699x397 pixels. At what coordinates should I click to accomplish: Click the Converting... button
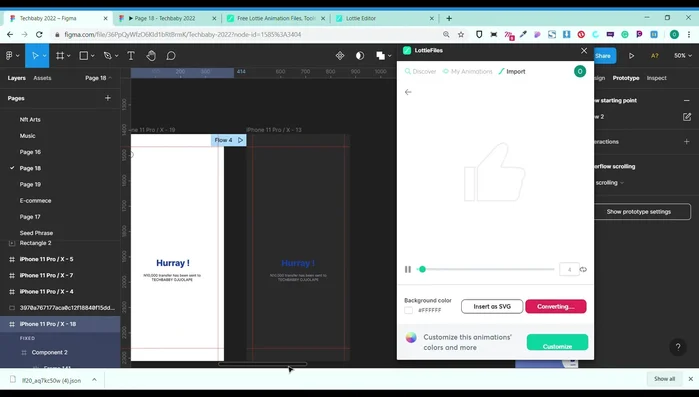tap(555, 307)
